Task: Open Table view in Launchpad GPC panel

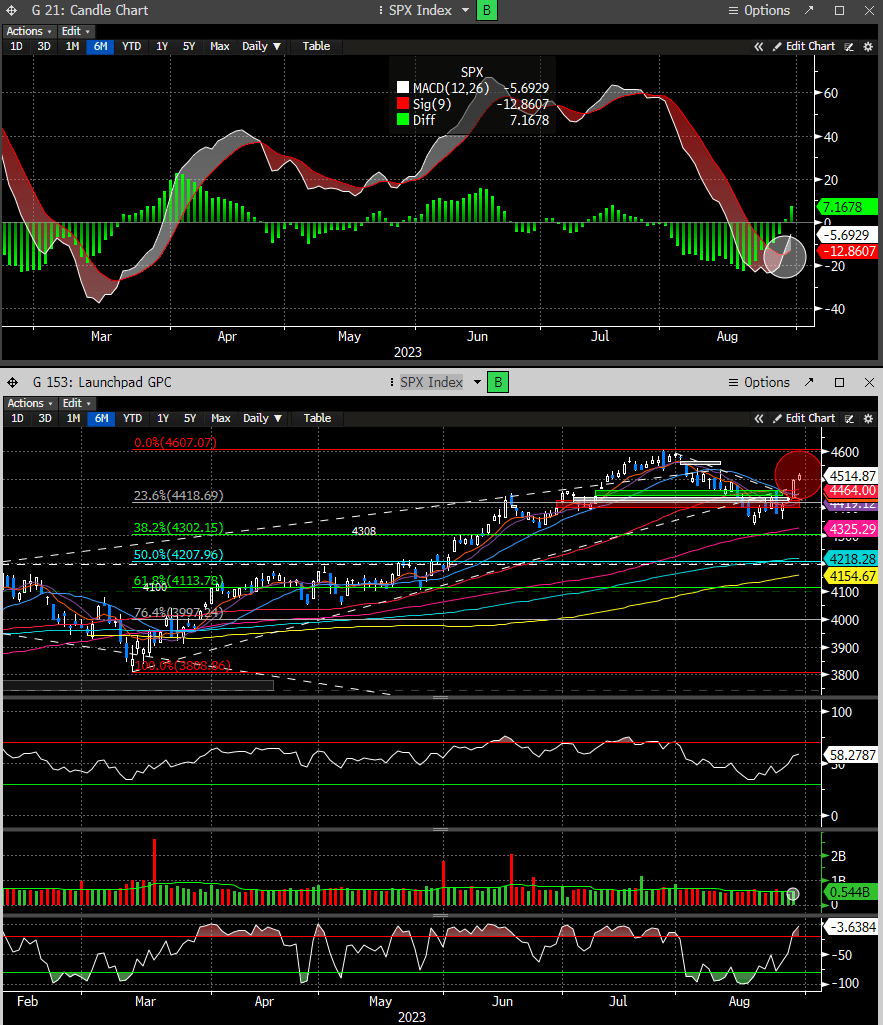Action: [x=317, y=418]
